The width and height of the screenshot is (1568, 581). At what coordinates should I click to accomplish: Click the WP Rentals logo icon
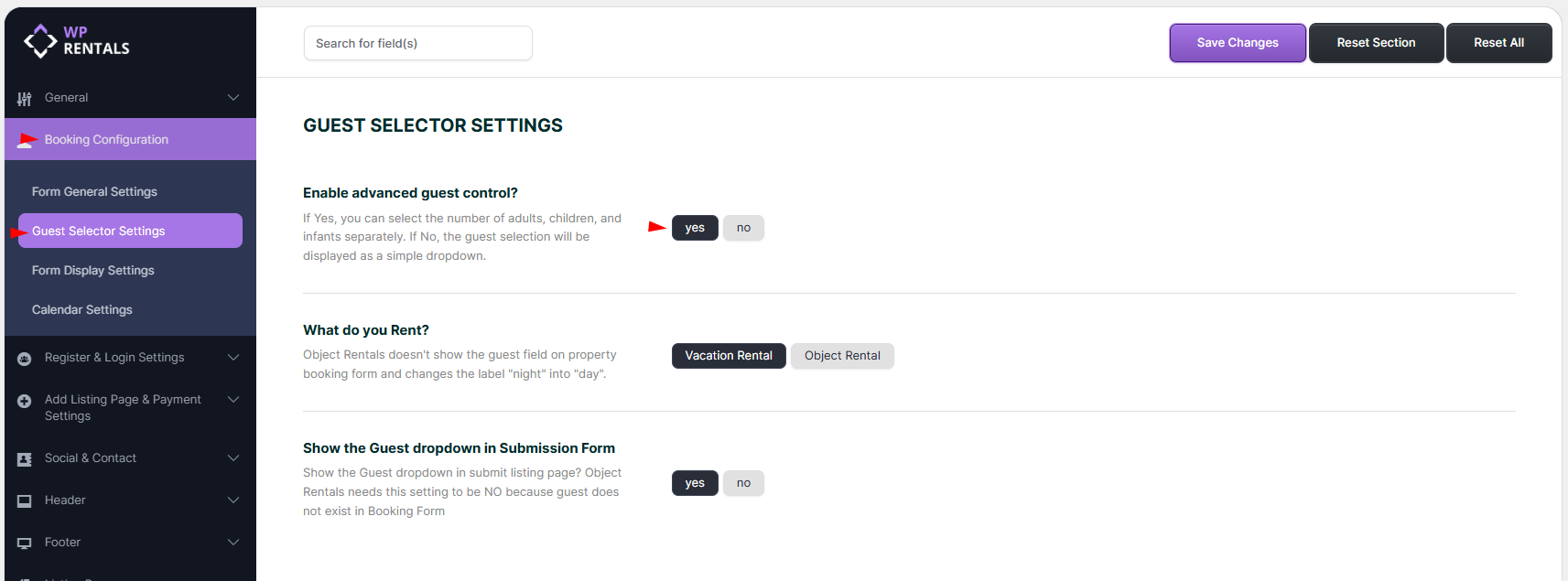point(40,41)
